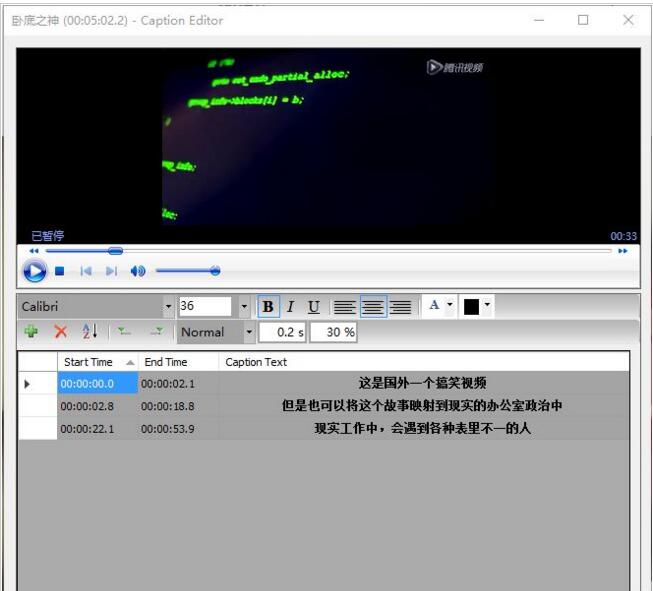
Task: Click the Play button
Action: 35,271
